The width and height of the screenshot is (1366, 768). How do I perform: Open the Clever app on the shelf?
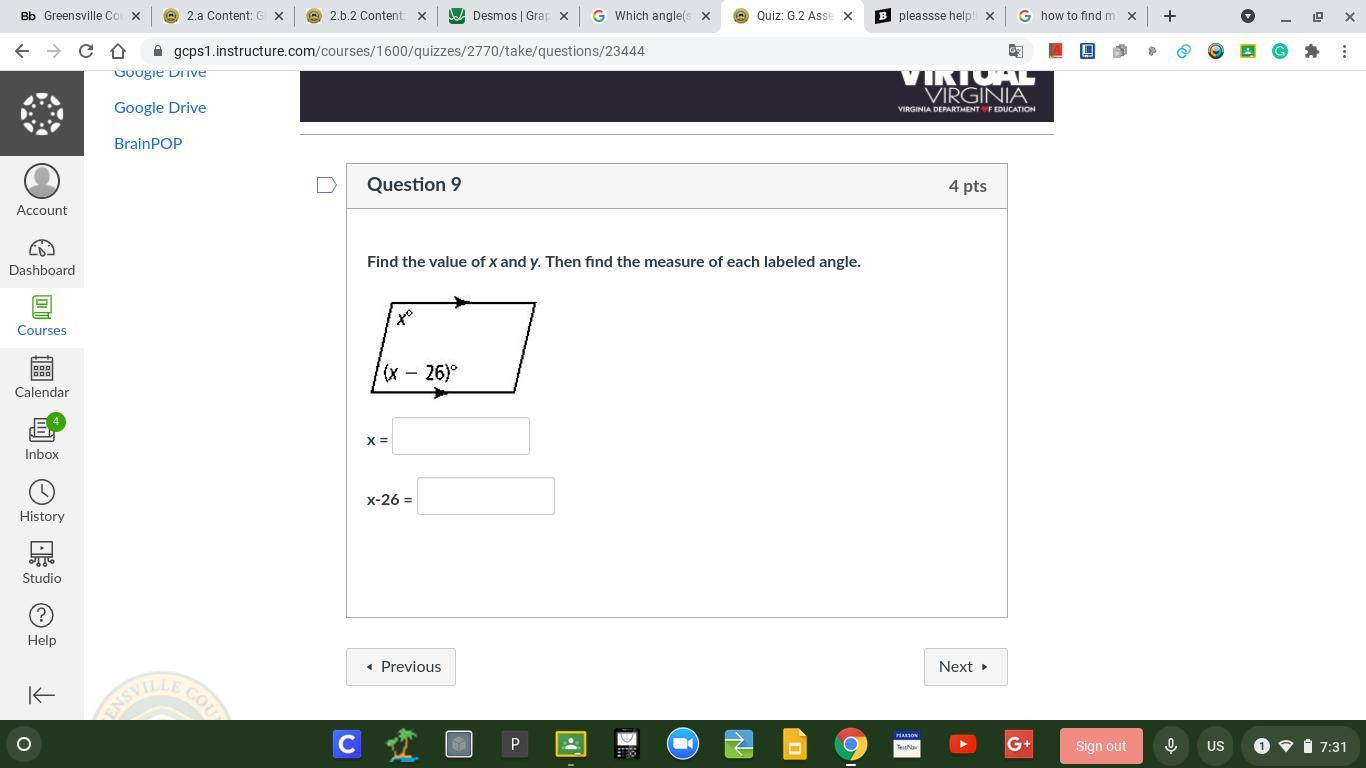pyautogui.click(x=347, y=744)
